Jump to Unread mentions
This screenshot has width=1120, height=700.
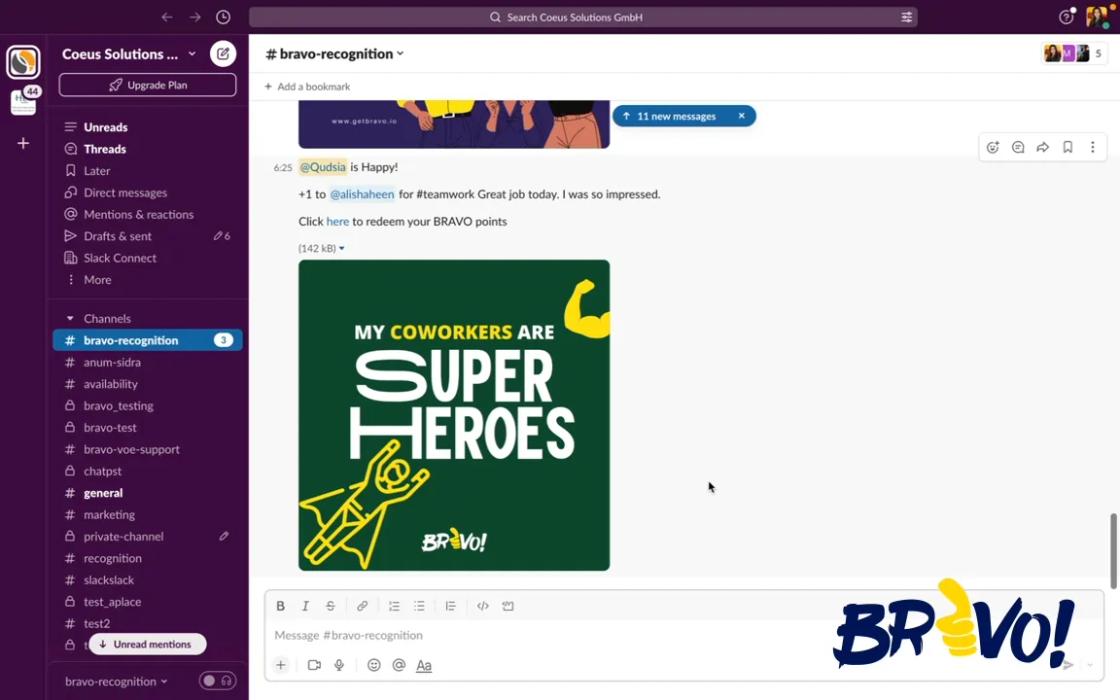tap(147, 644)
